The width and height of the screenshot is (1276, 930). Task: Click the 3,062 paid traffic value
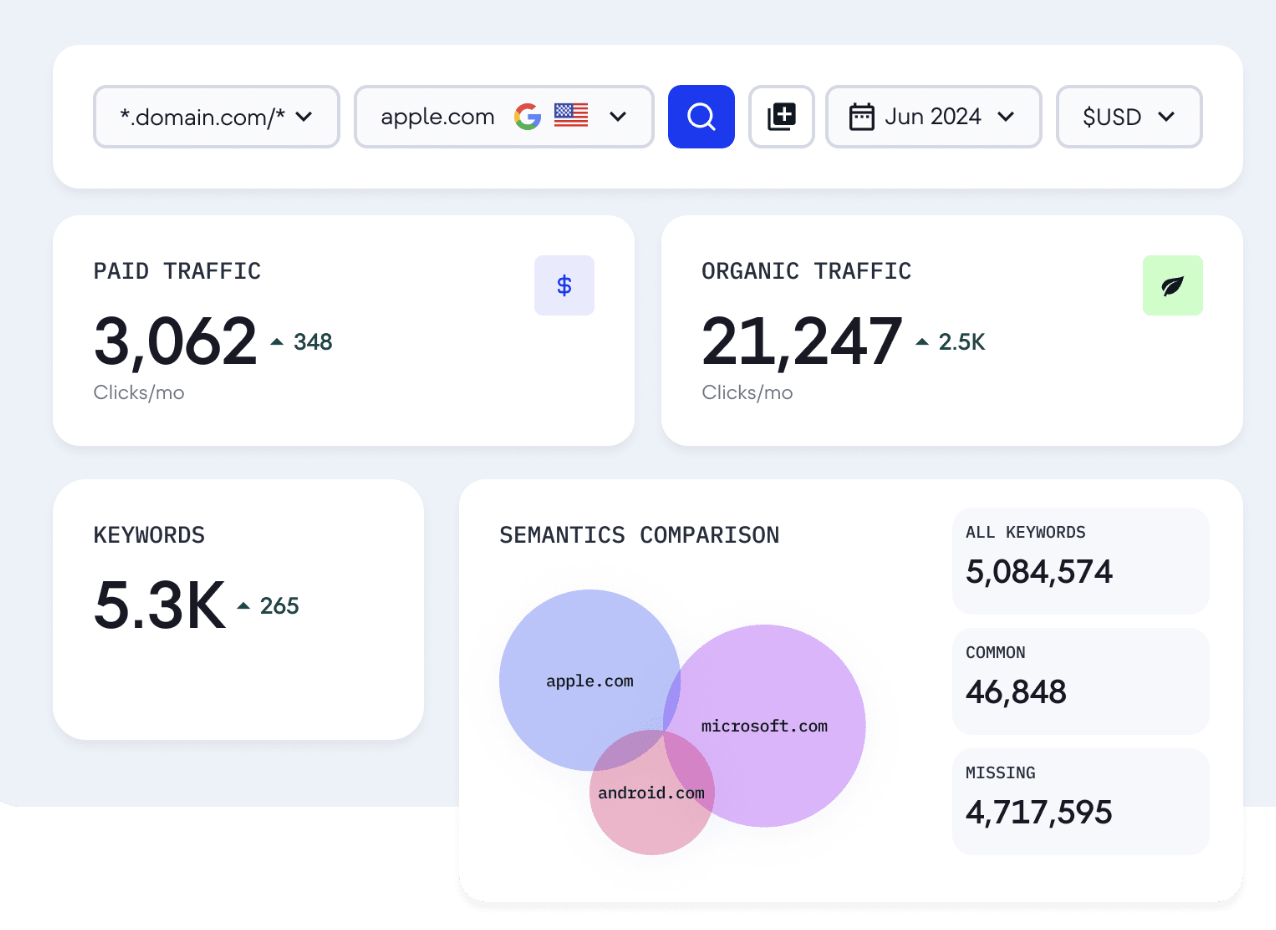pyautogui.click(x=175, y=341)
